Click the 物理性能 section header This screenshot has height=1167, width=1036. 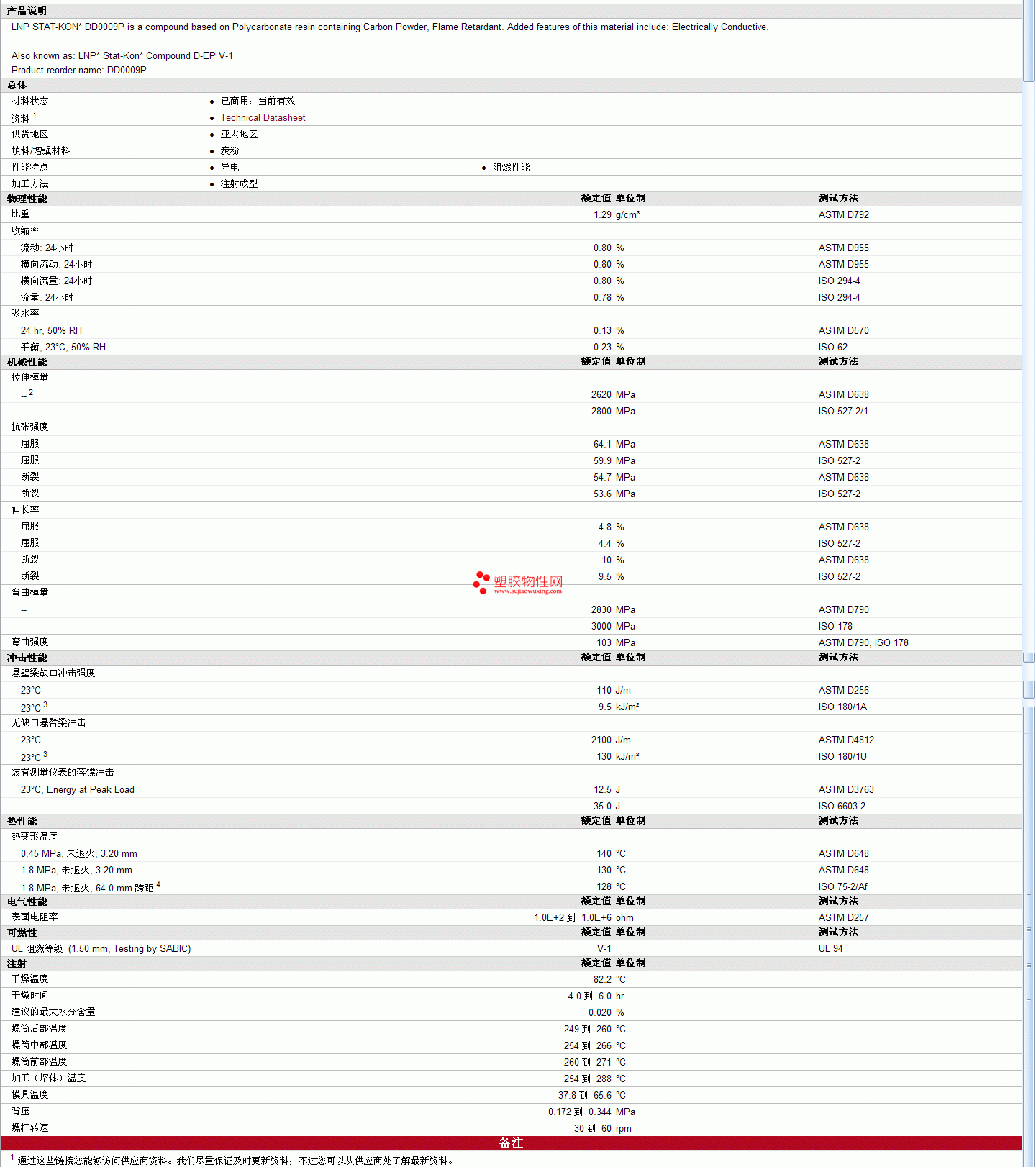click(x=27, y=199)
